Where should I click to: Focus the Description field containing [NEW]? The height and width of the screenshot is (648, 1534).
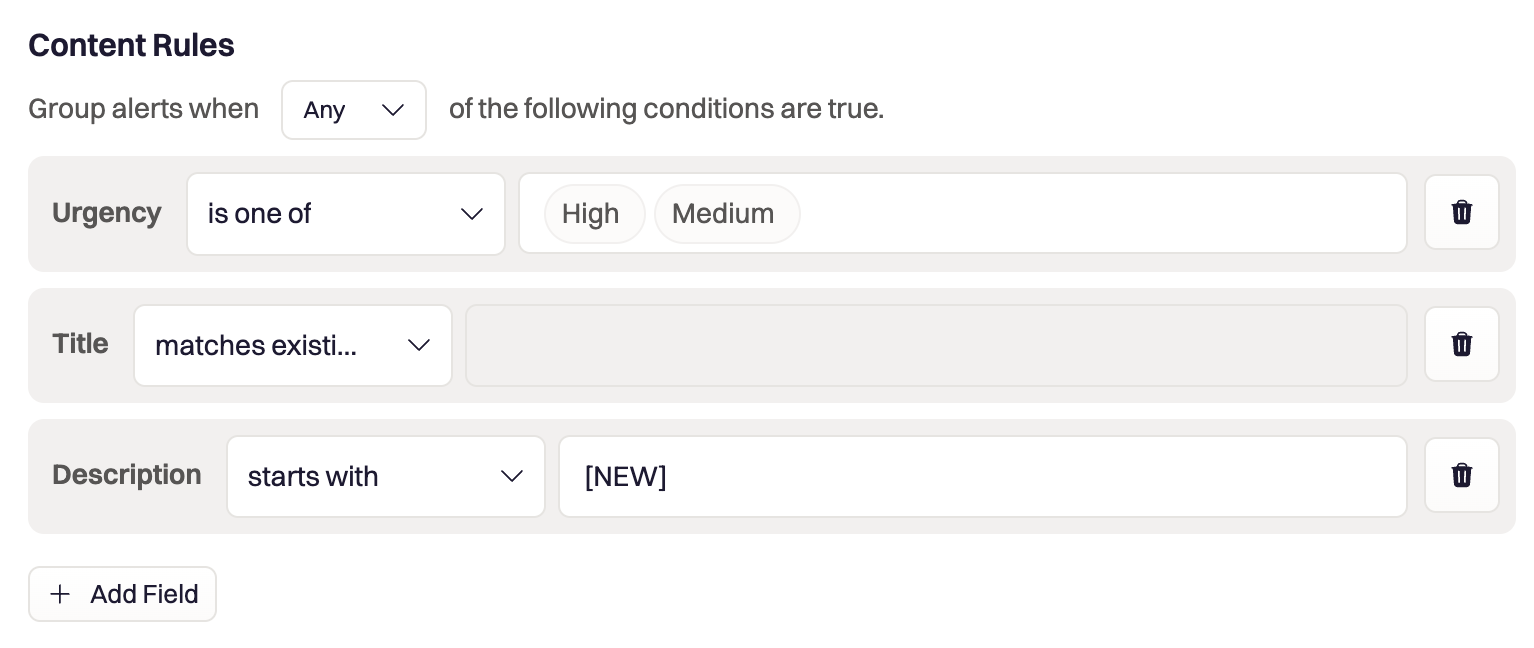(982, 476)
